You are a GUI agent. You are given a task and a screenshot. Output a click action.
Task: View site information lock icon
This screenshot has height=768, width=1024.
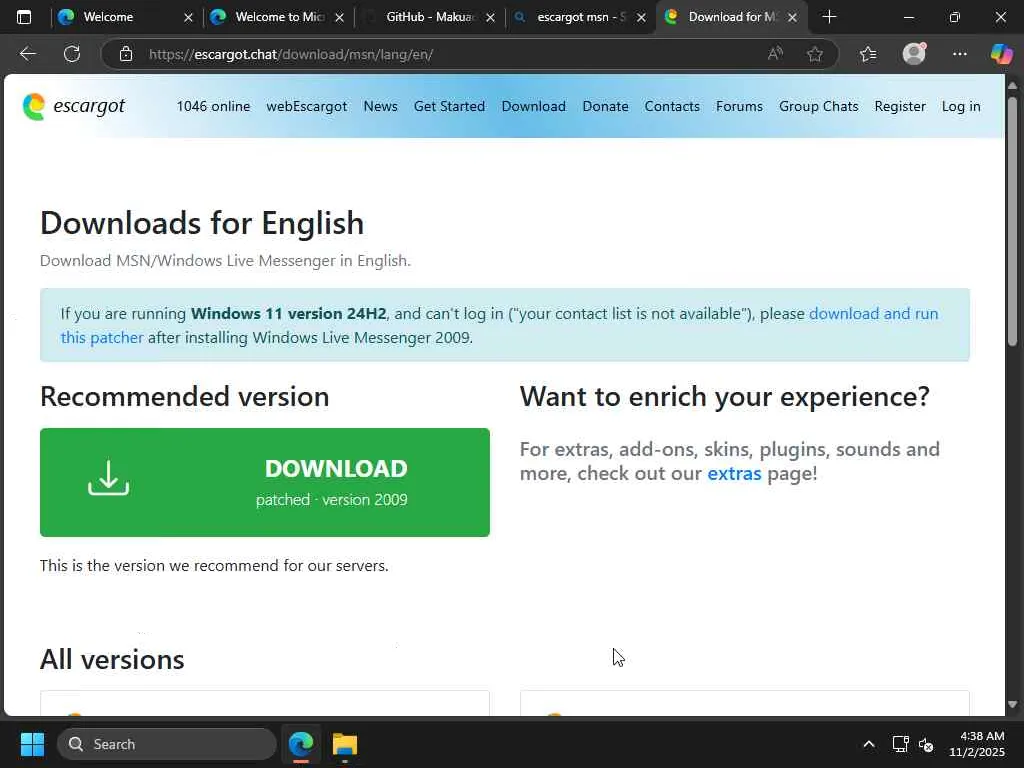coord(126,54)
